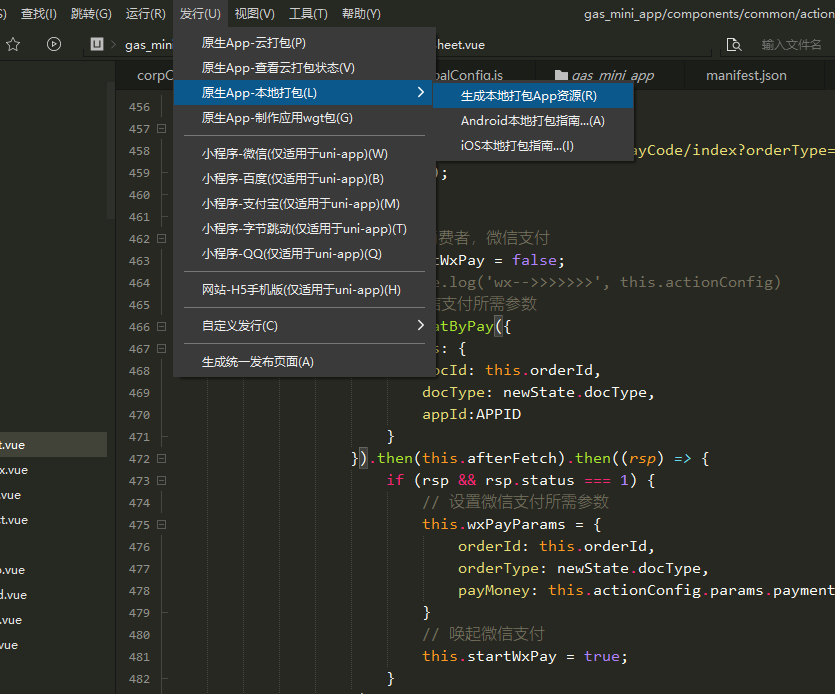Switch to the manifest.json tab
This screenshot has width=835, height=694.
tap(746, 76)
